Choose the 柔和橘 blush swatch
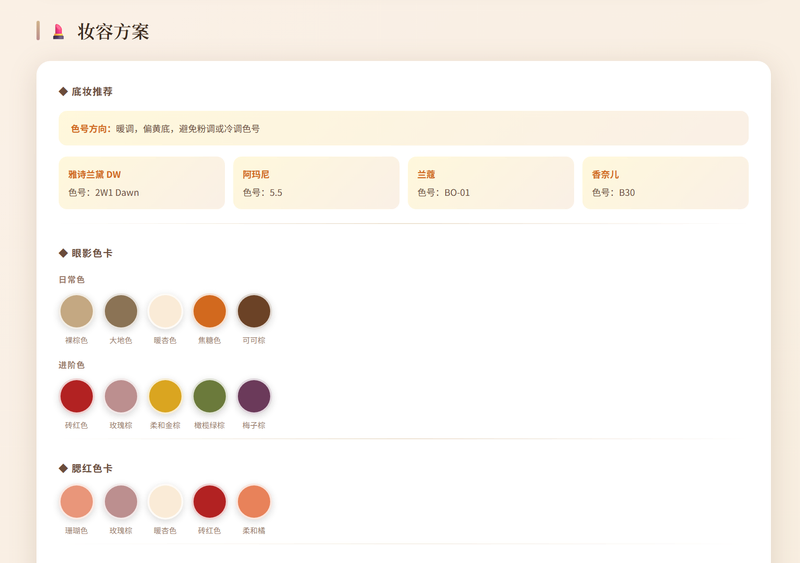 tap(254, 501)
